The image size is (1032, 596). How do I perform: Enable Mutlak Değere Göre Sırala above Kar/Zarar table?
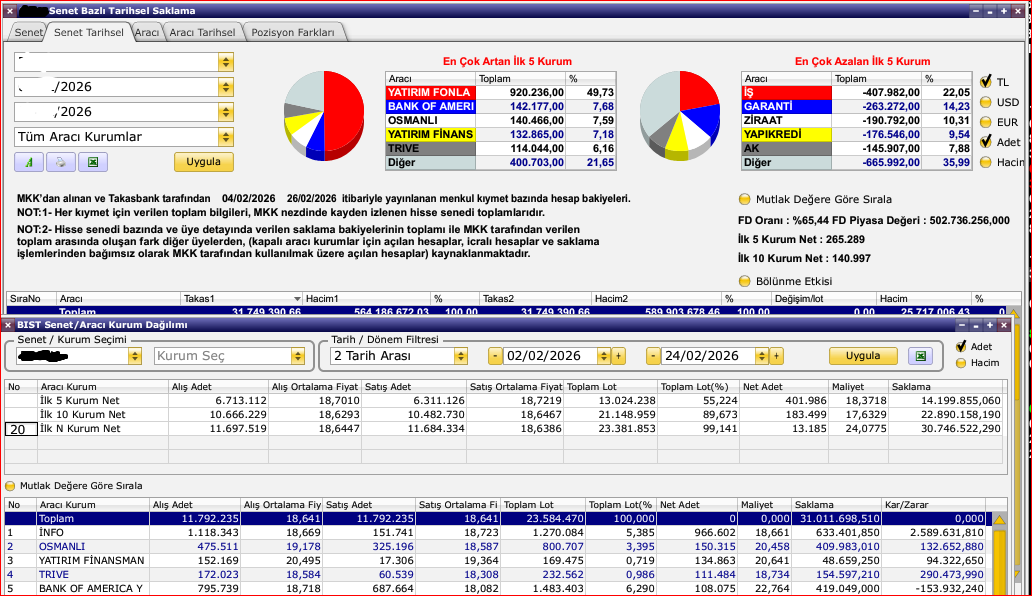10,486
